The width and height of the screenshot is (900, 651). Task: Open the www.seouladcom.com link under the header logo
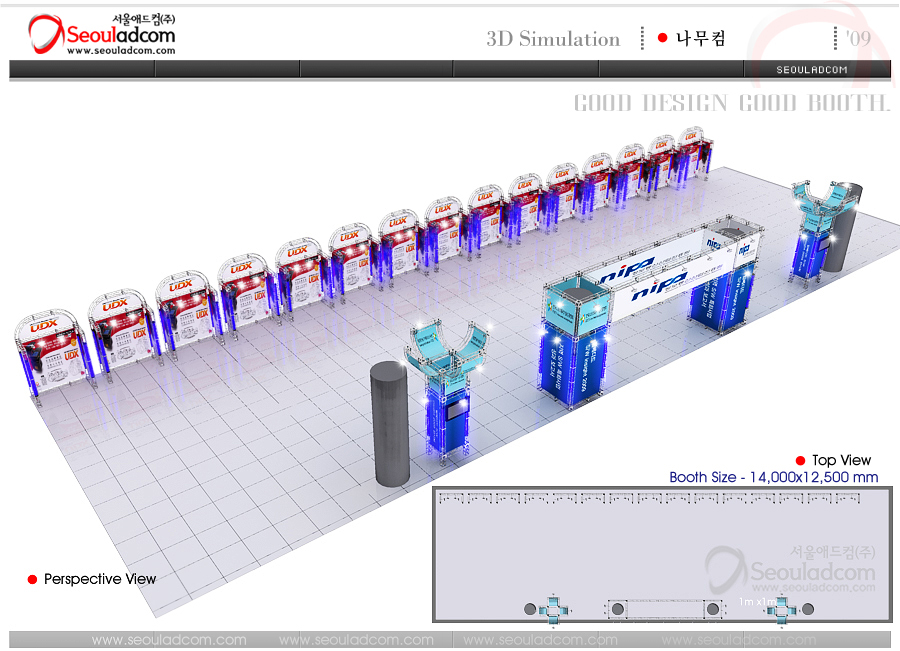click(121, 51)
